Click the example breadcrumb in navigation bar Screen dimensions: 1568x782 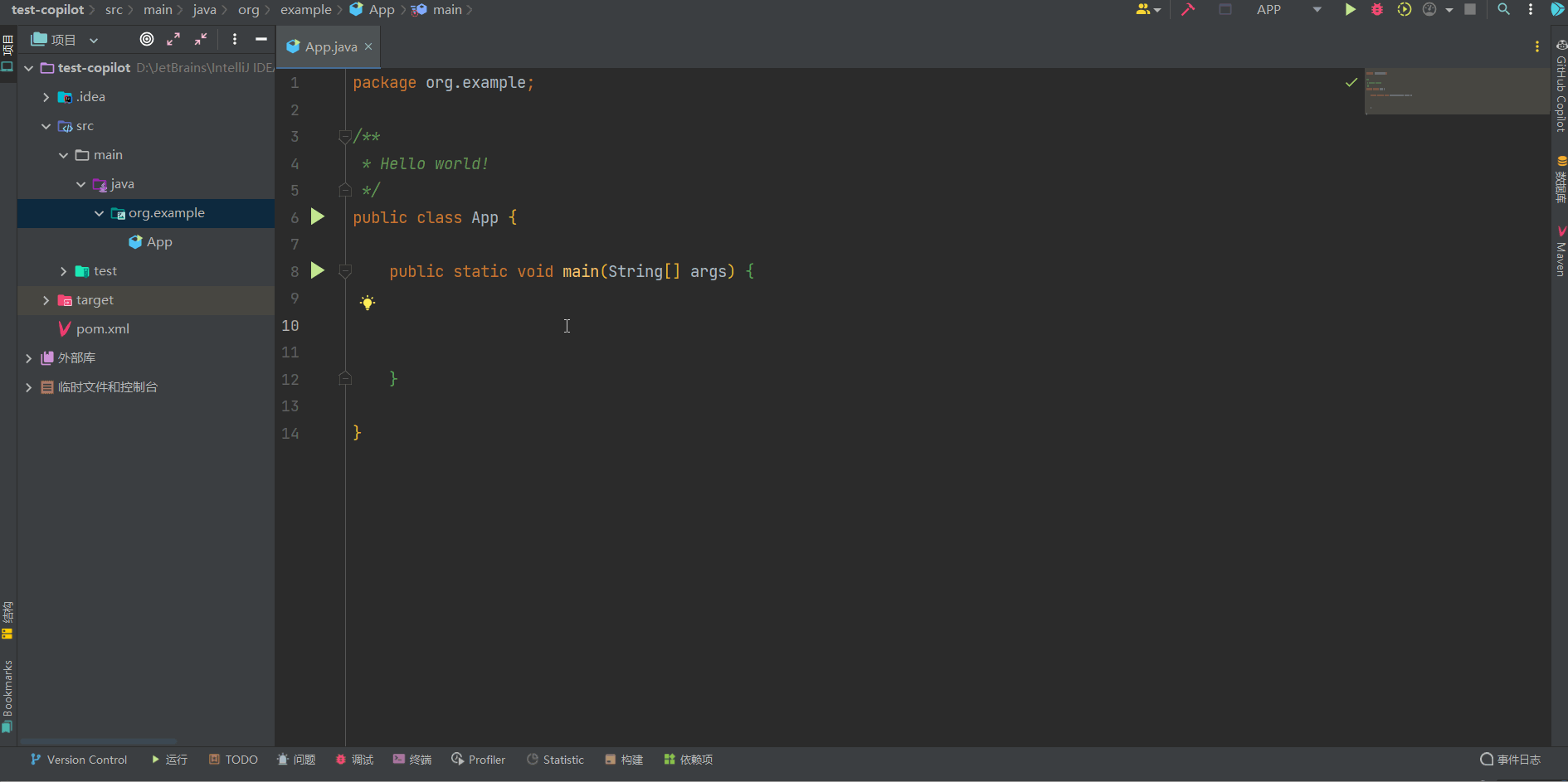coord(305,10)
